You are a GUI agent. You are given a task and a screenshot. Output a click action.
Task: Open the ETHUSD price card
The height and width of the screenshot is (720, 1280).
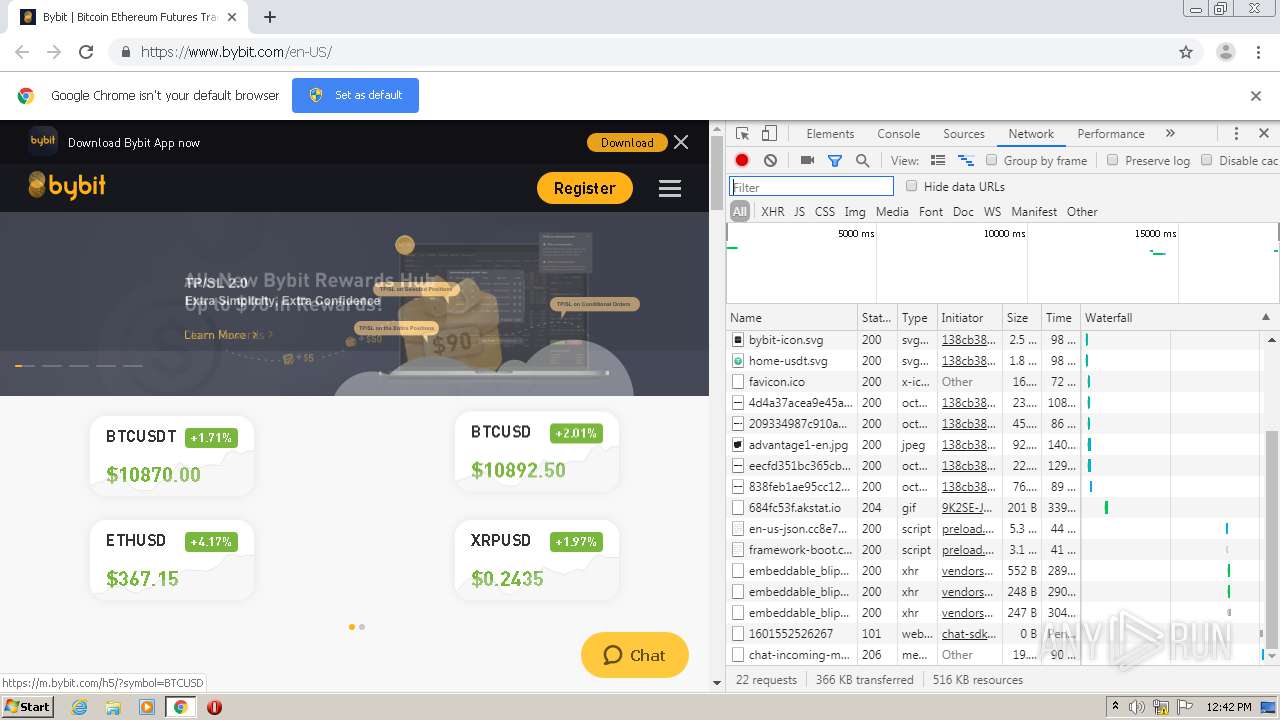[171, 560]
